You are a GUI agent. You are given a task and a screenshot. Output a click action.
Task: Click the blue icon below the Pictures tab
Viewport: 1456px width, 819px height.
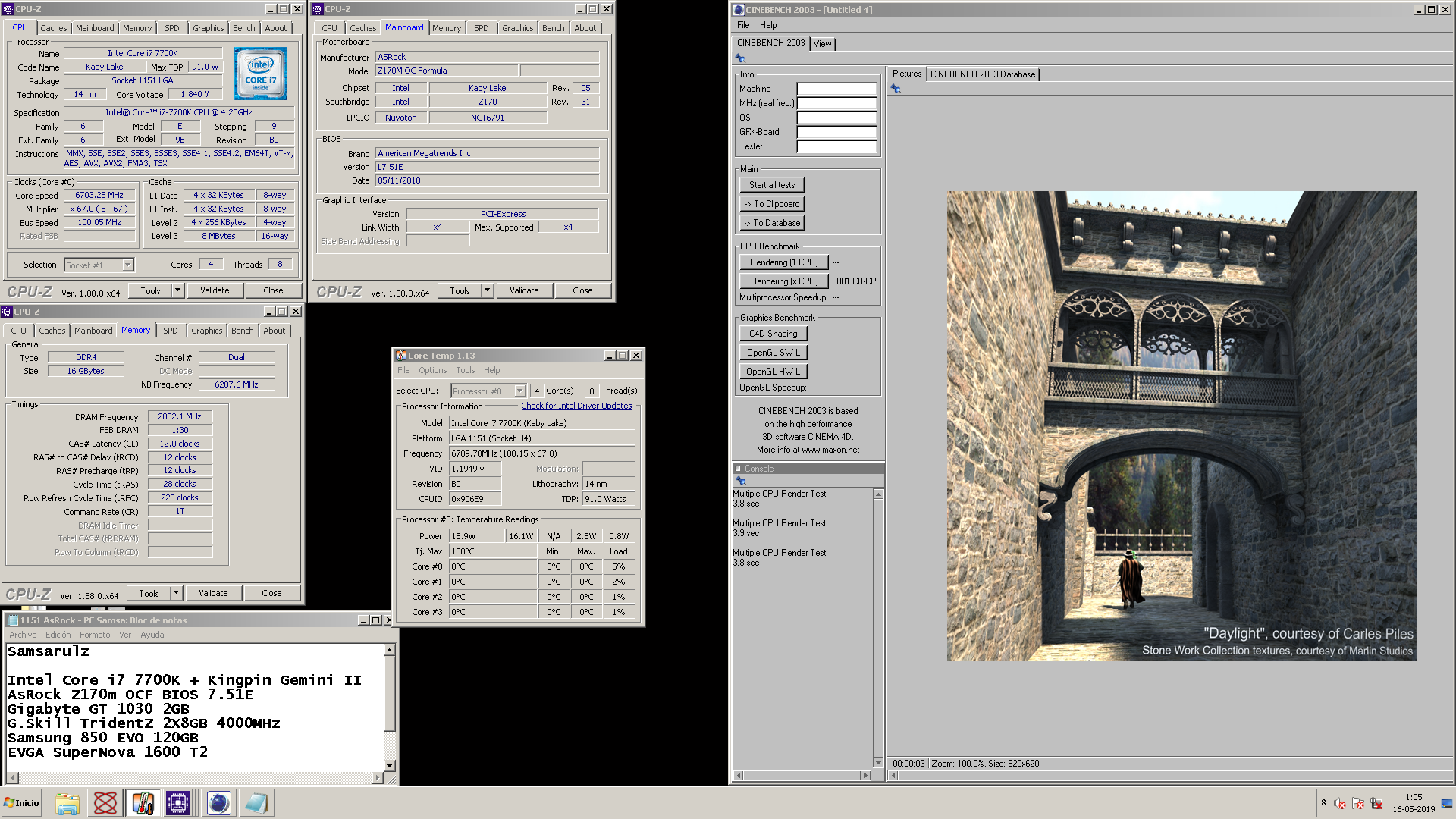[896, 89]
